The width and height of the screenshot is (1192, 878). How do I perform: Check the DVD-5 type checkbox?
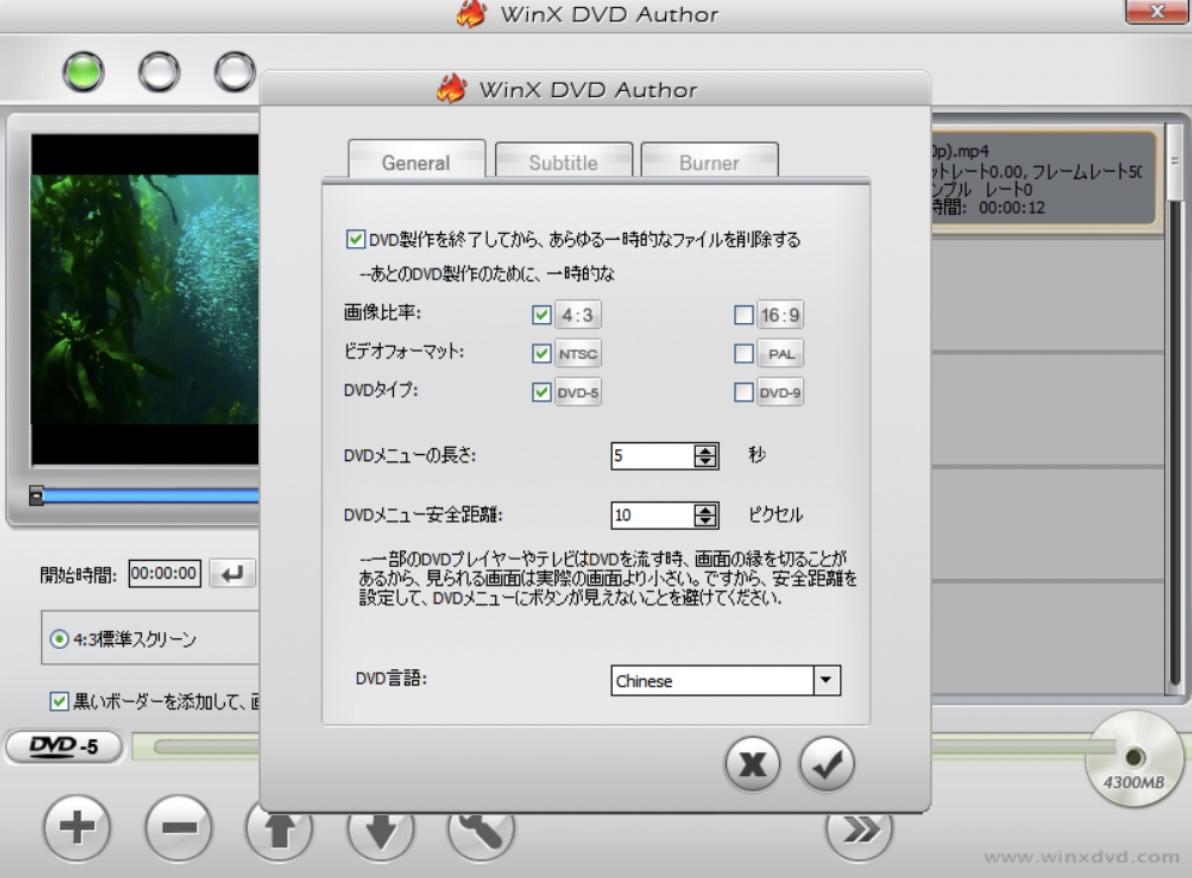pos(541,392)
